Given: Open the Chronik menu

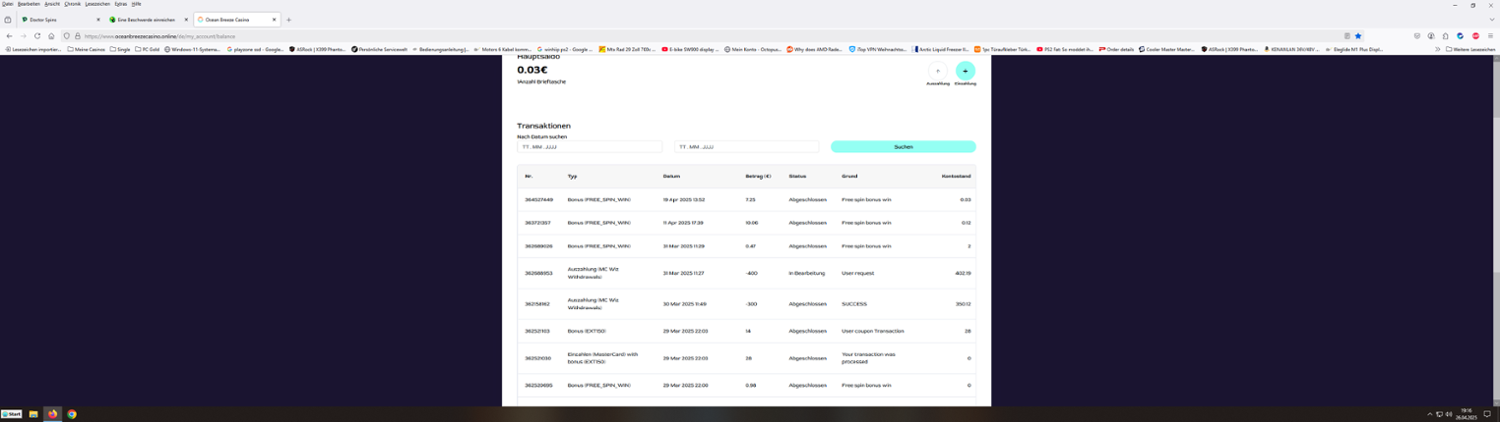Looking at the screenshot, I should click(73, 4).
